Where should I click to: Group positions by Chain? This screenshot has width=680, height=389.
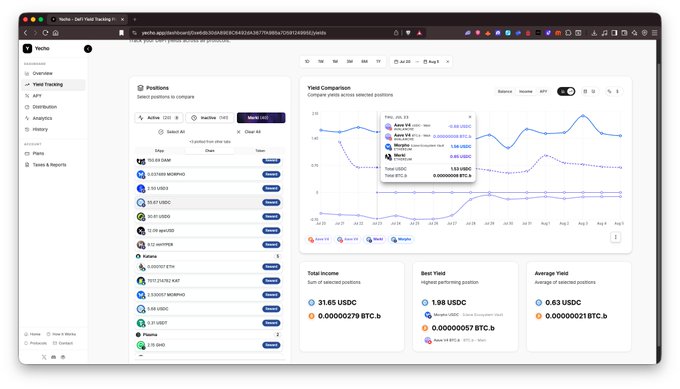(210, 150)
